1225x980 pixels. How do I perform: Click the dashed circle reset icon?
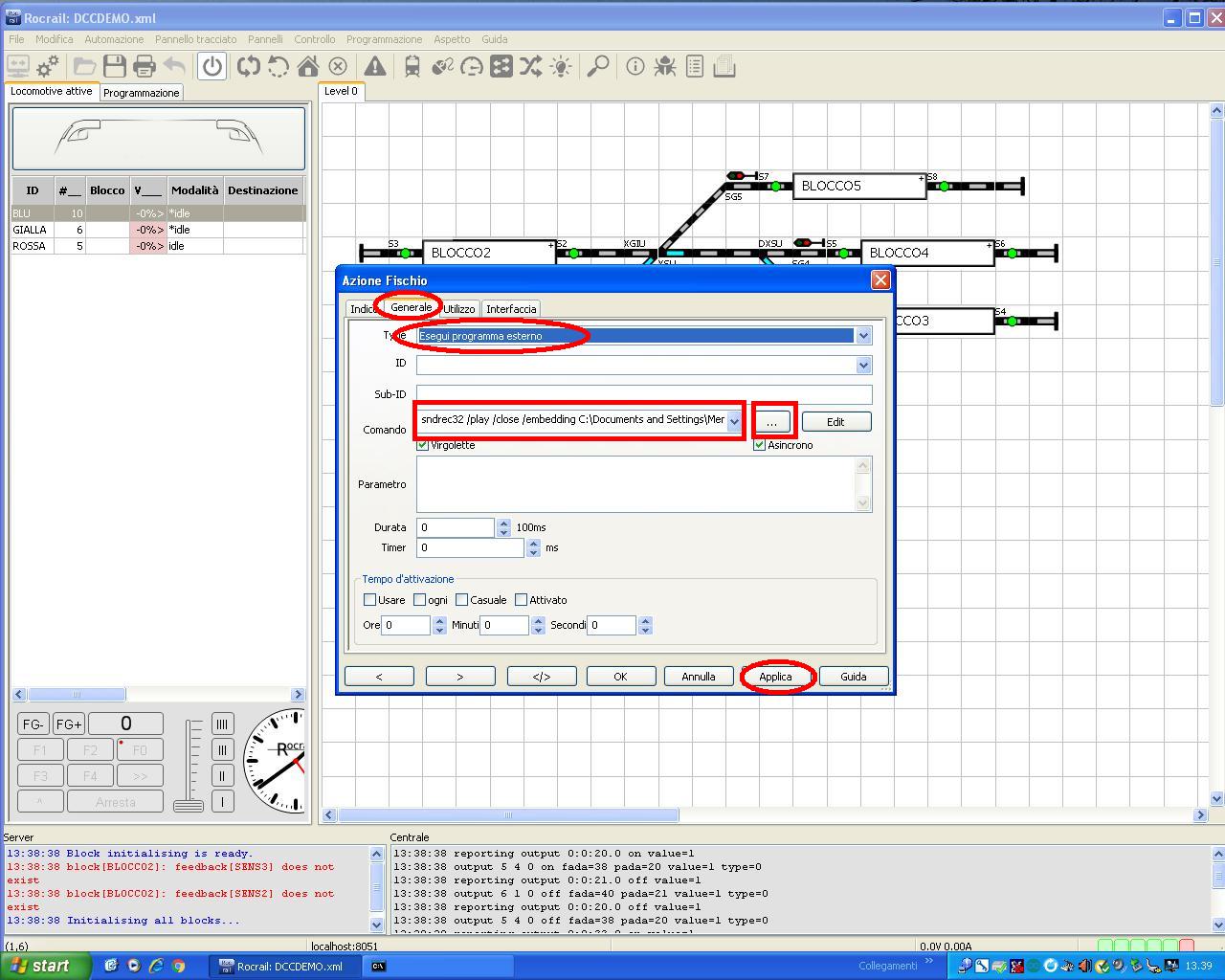click(278, 66)
